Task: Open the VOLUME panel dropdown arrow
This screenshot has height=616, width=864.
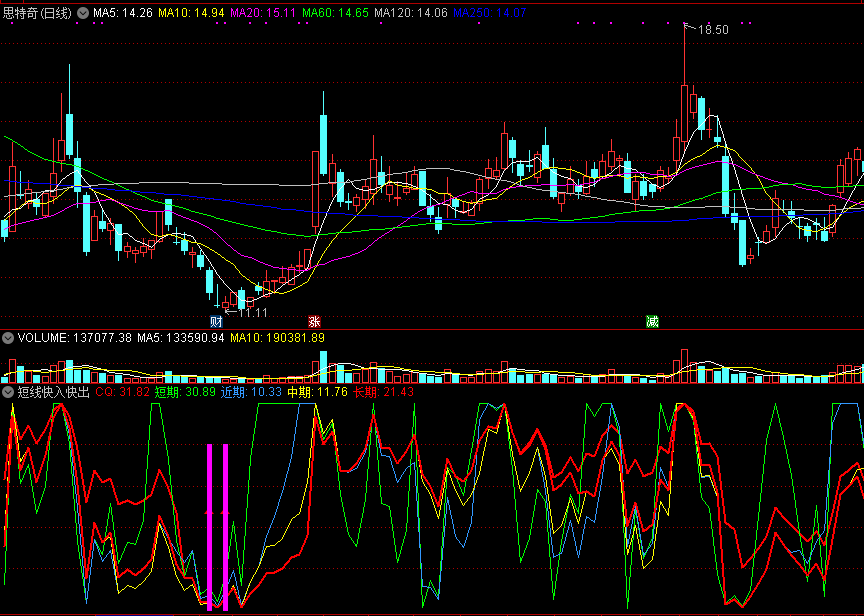Action: (8, 338)
